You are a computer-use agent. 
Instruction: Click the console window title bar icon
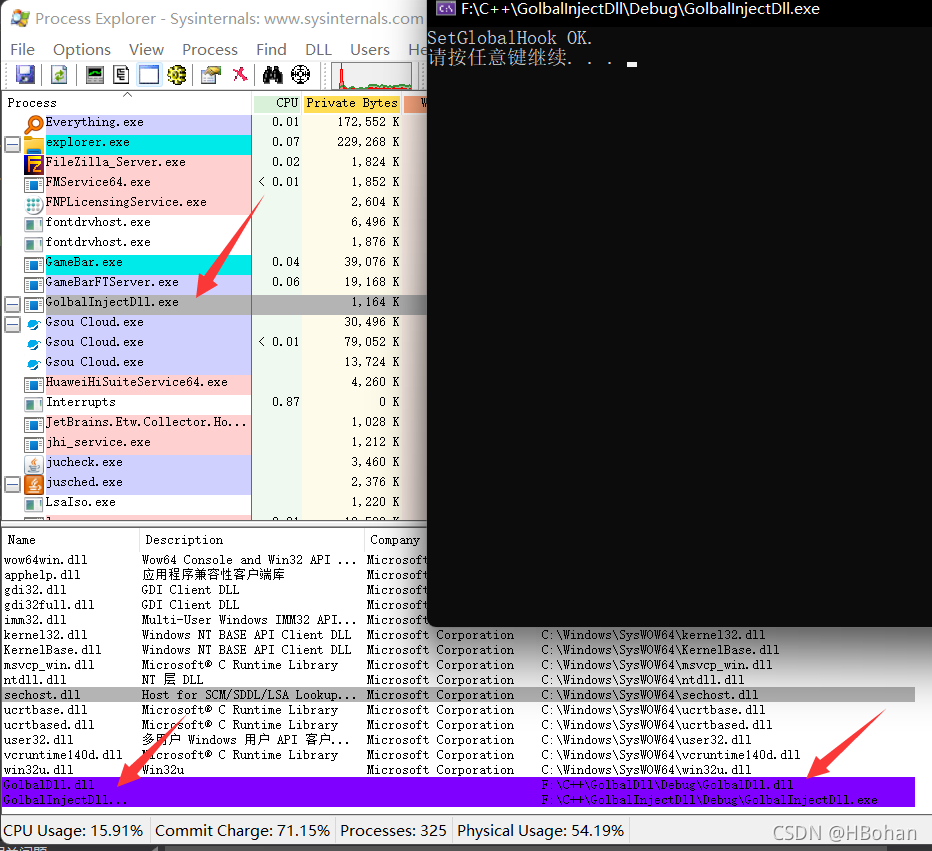(445, 9)
